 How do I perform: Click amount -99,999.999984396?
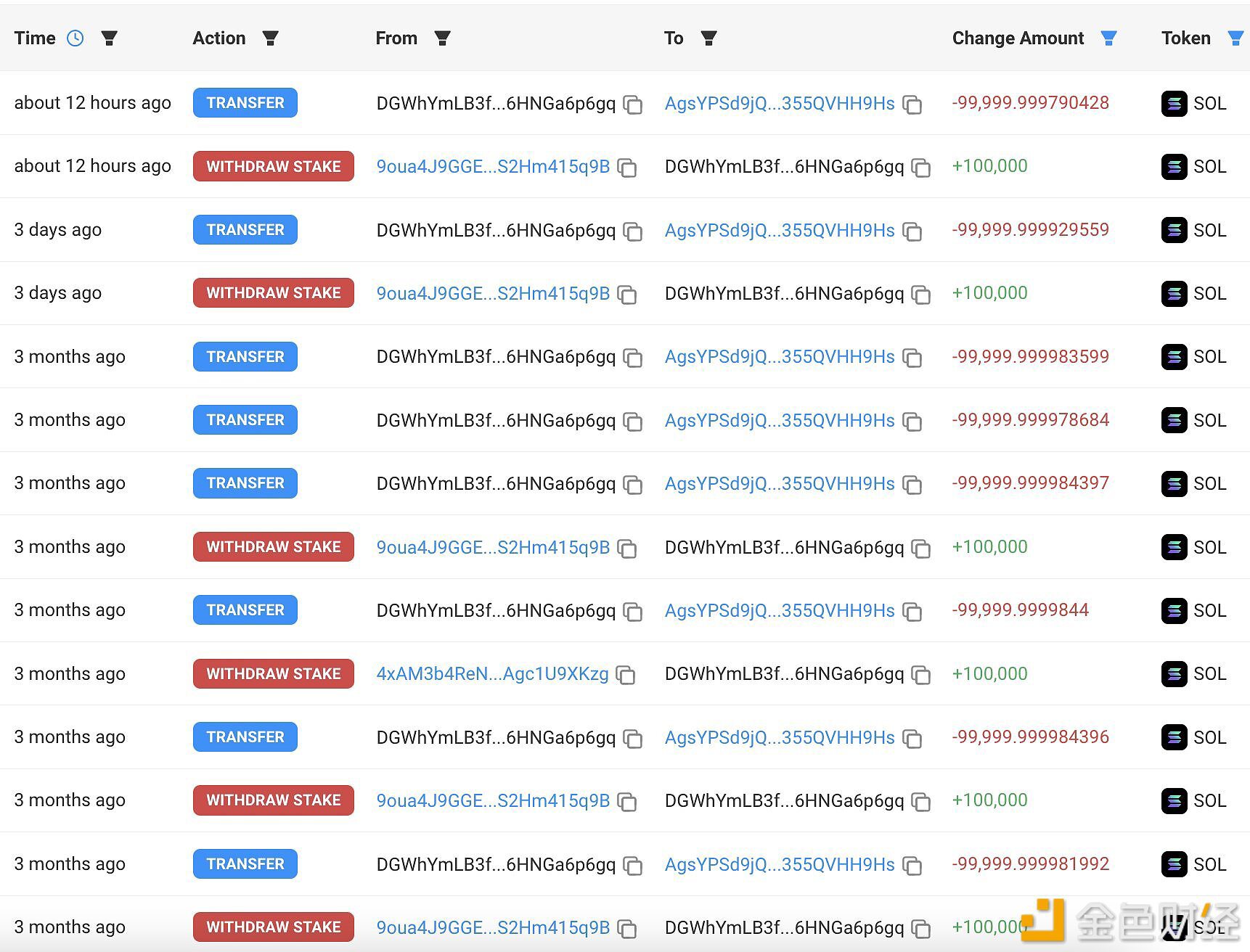[x=1031, y=737]
